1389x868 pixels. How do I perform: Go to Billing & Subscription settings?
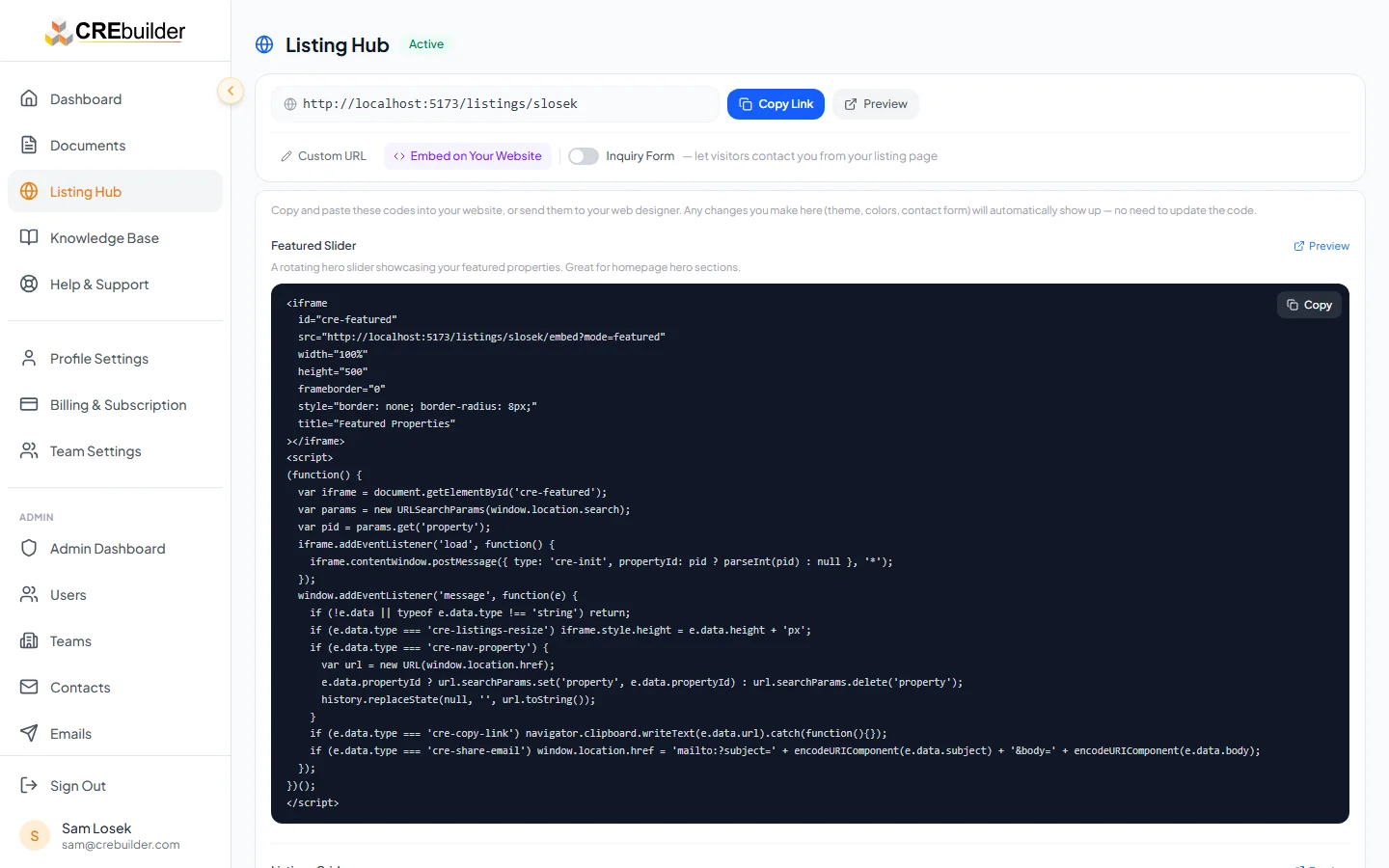[118, 404]
